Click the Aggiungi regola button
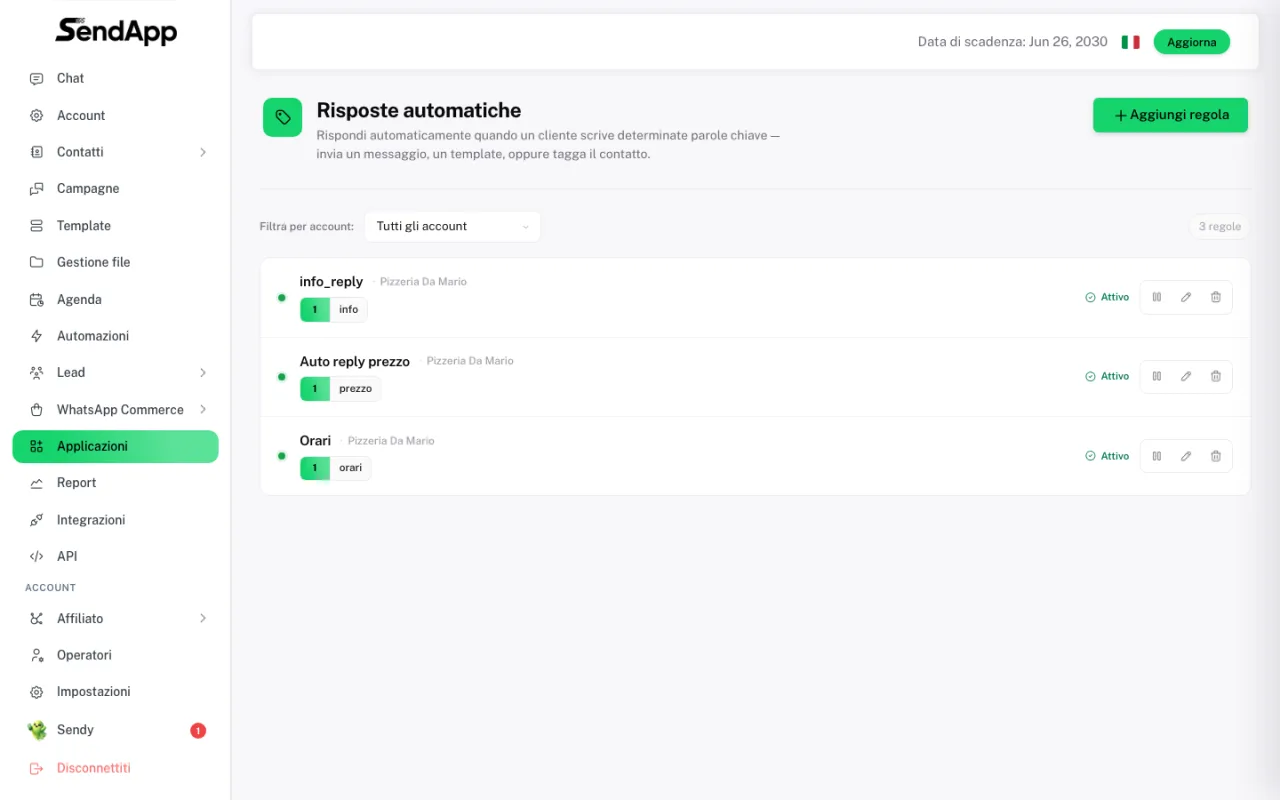Image resolution: width=1280 pixels, height=800 pixels. pyautogui.click(x=1170, y=115)
